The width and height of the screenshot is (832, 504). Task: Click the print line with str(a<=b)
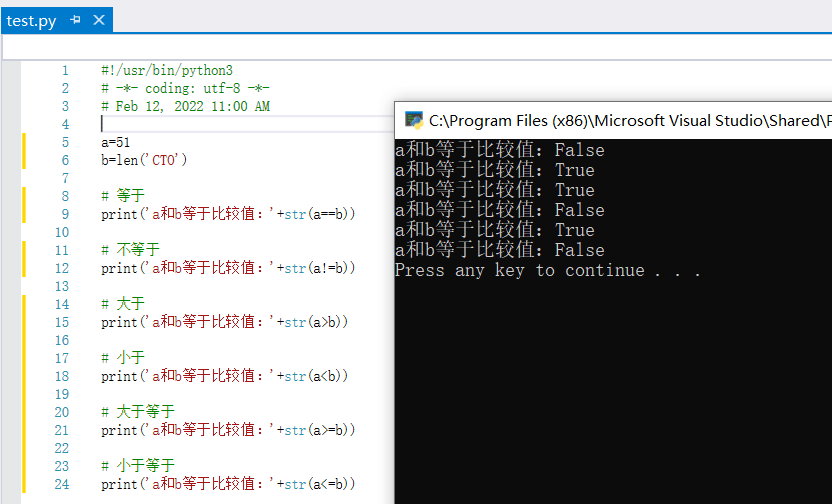(x=228, y=484)
